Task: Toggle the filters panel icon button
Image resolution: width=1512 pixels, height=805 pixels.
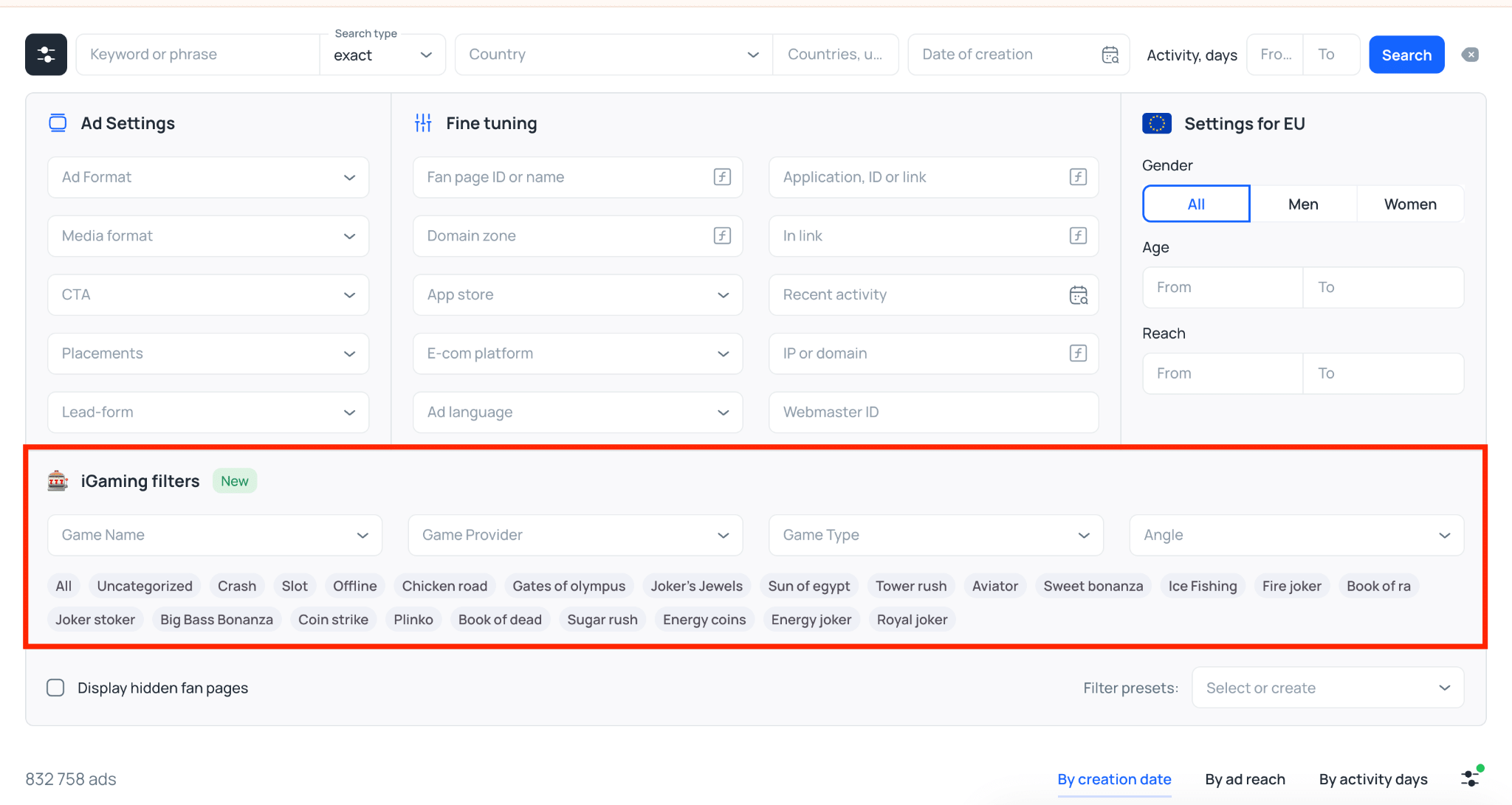Action: click(x=46, y=55)
